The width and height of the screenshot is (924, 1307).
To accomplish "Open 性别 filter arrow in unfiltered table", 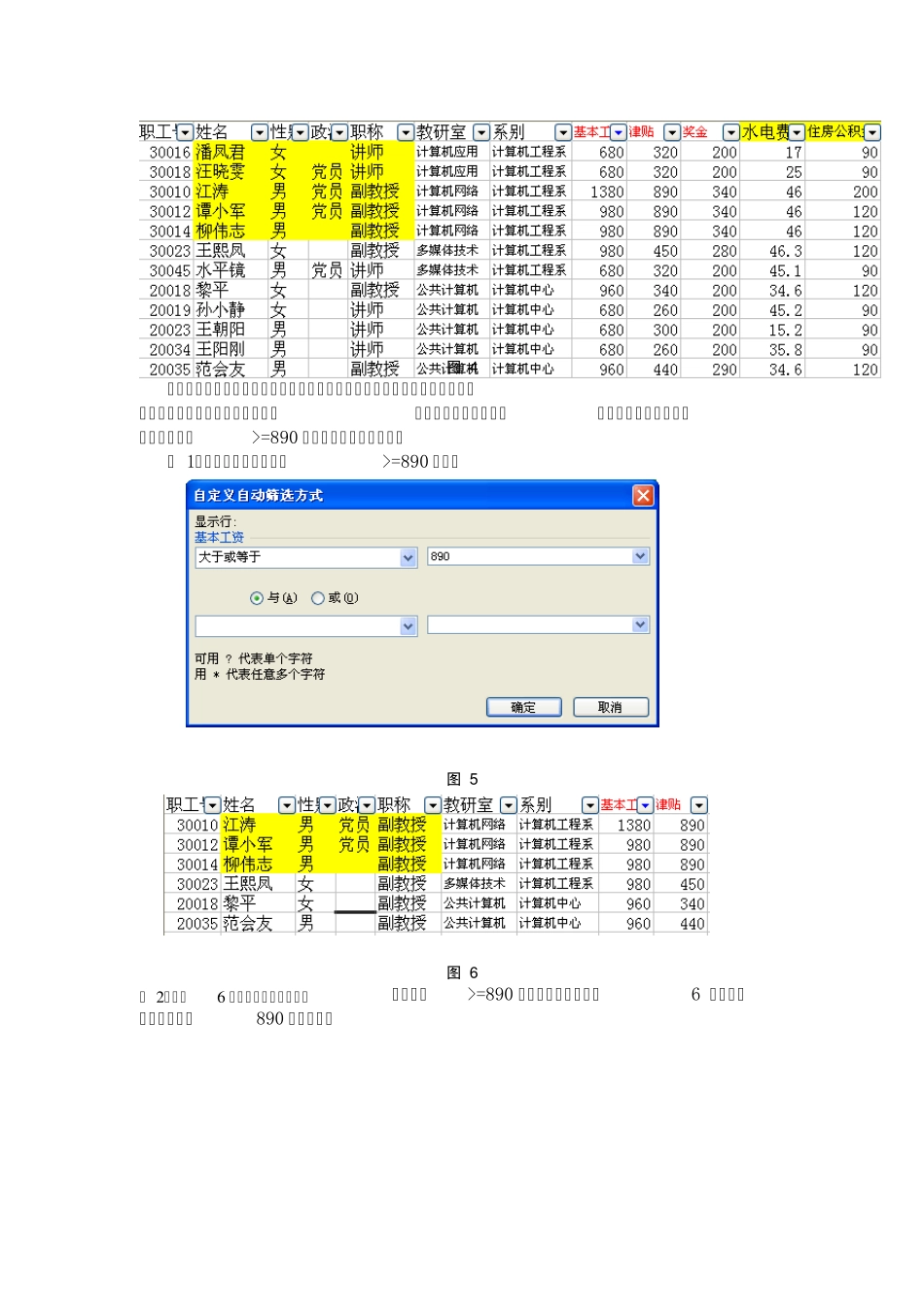I will [301, 132].
